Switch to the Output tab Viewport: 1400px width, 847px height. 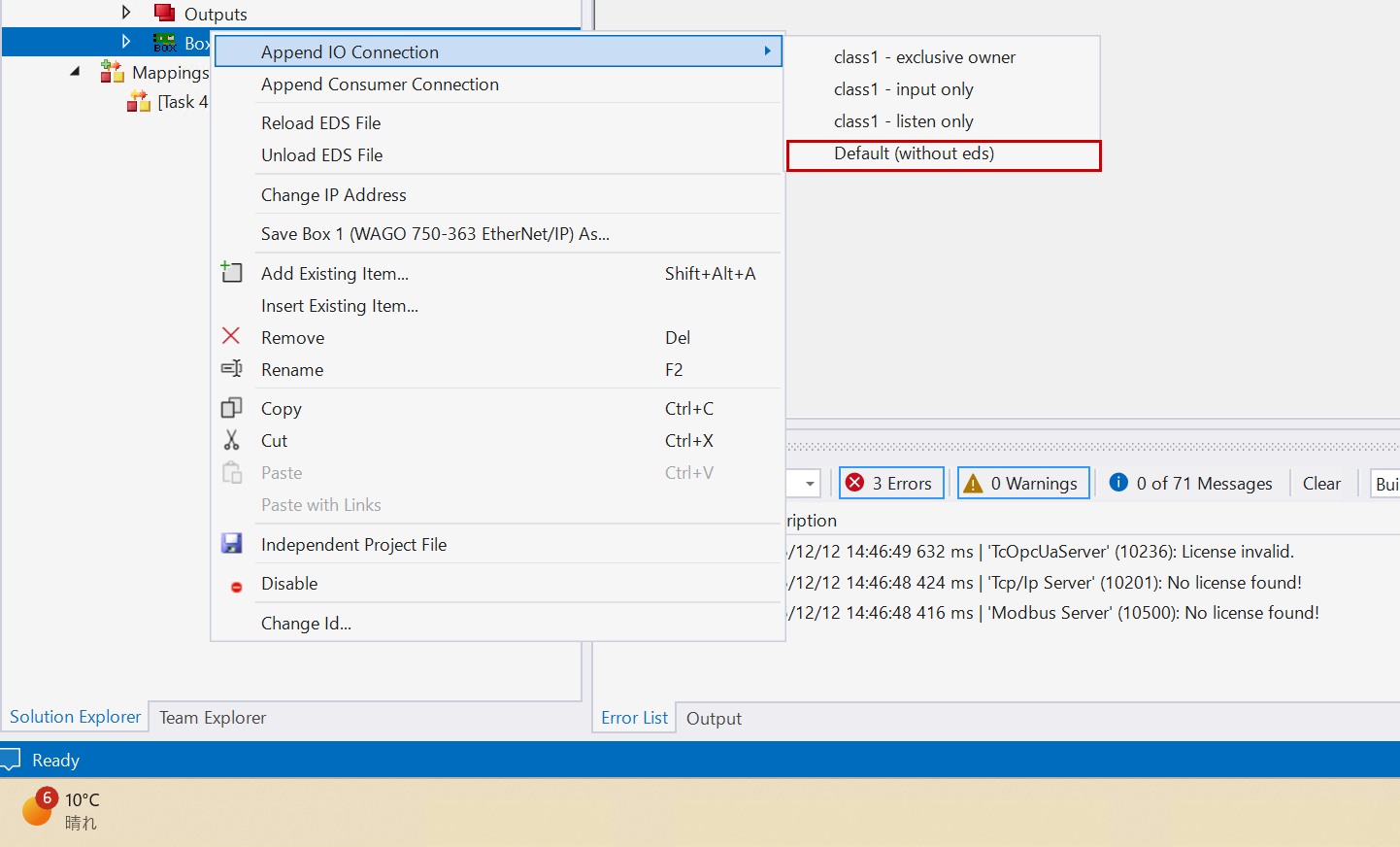[x=714, y=719]
